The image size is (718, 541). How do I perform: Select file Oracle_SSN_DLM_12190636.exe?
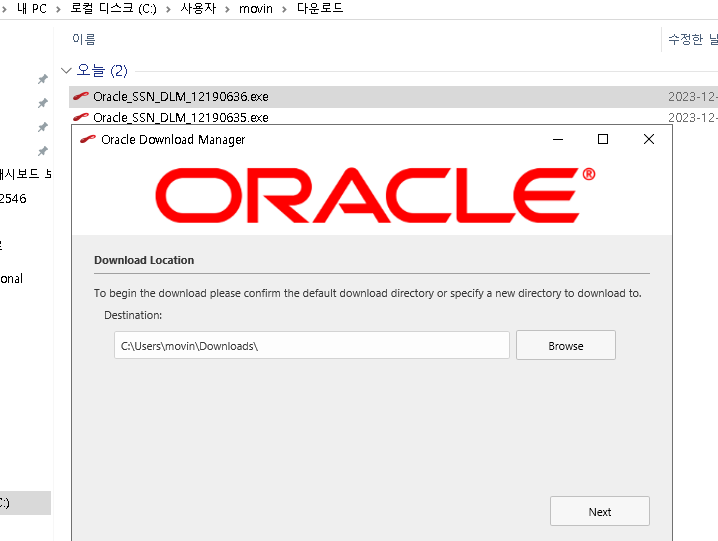click(180, 97)
